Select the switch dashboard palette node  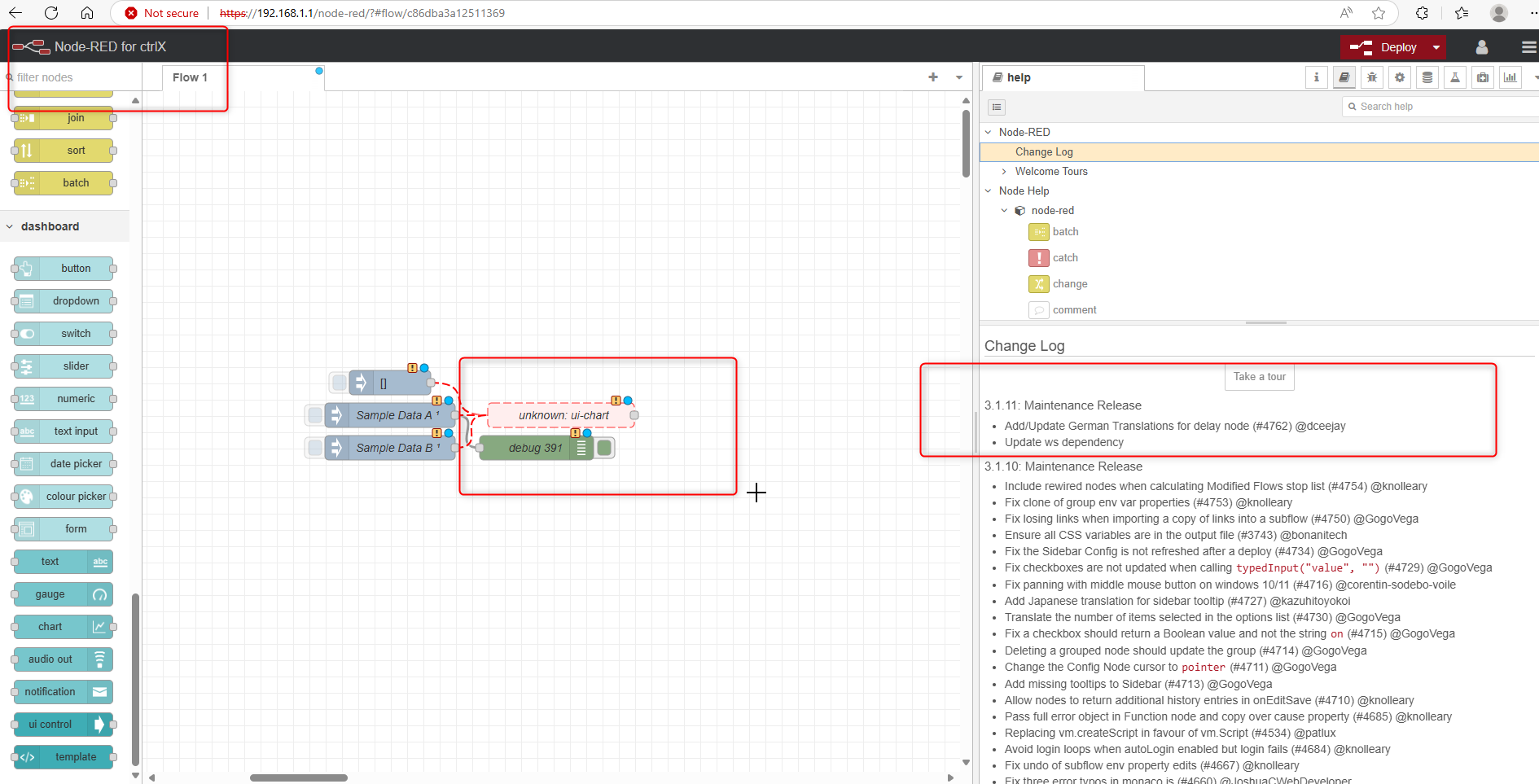coord(64,334)
